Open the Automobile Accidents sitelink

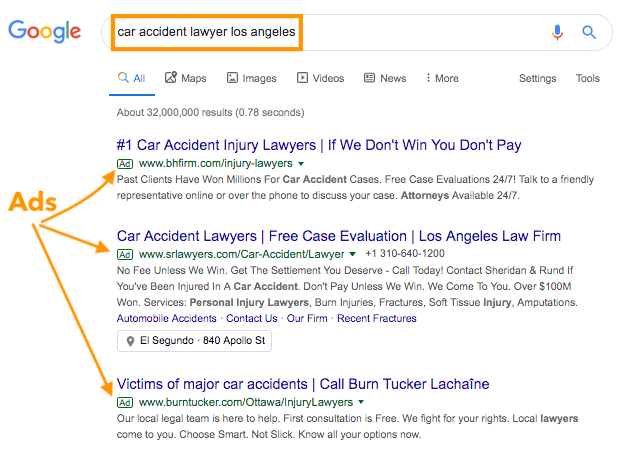pos(166,318)
